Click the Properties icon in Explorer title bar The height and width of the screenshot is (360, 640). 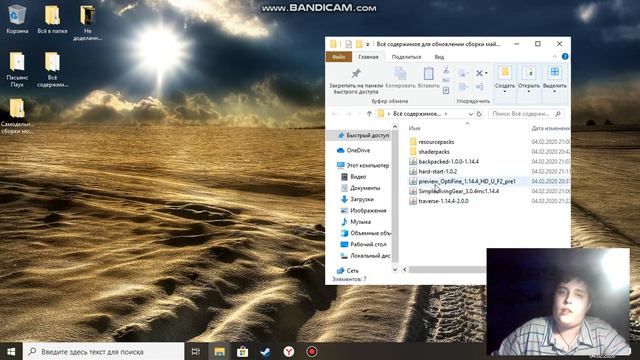(x=348, y=44)
